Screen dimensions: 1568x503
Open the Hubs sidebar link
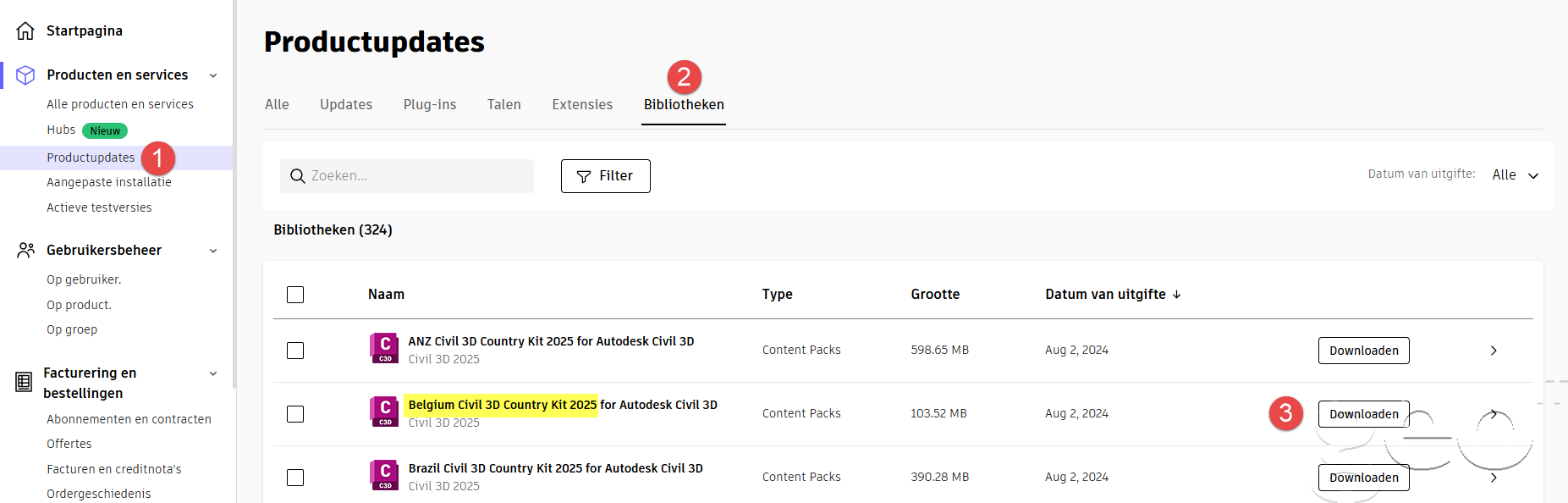pyautogui.click(x=61, y=130)
